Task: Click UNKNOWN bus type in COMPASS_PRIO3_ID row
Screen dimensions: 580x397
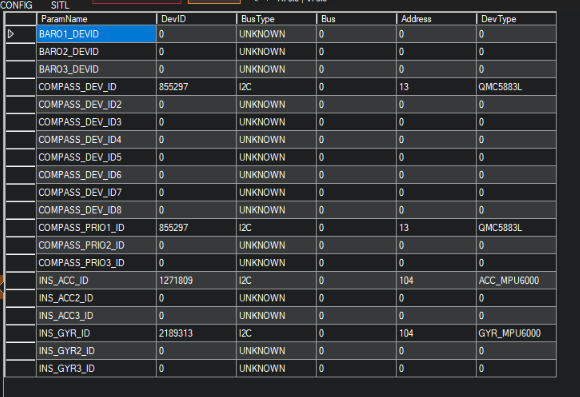Action: [x=276, y=263]
